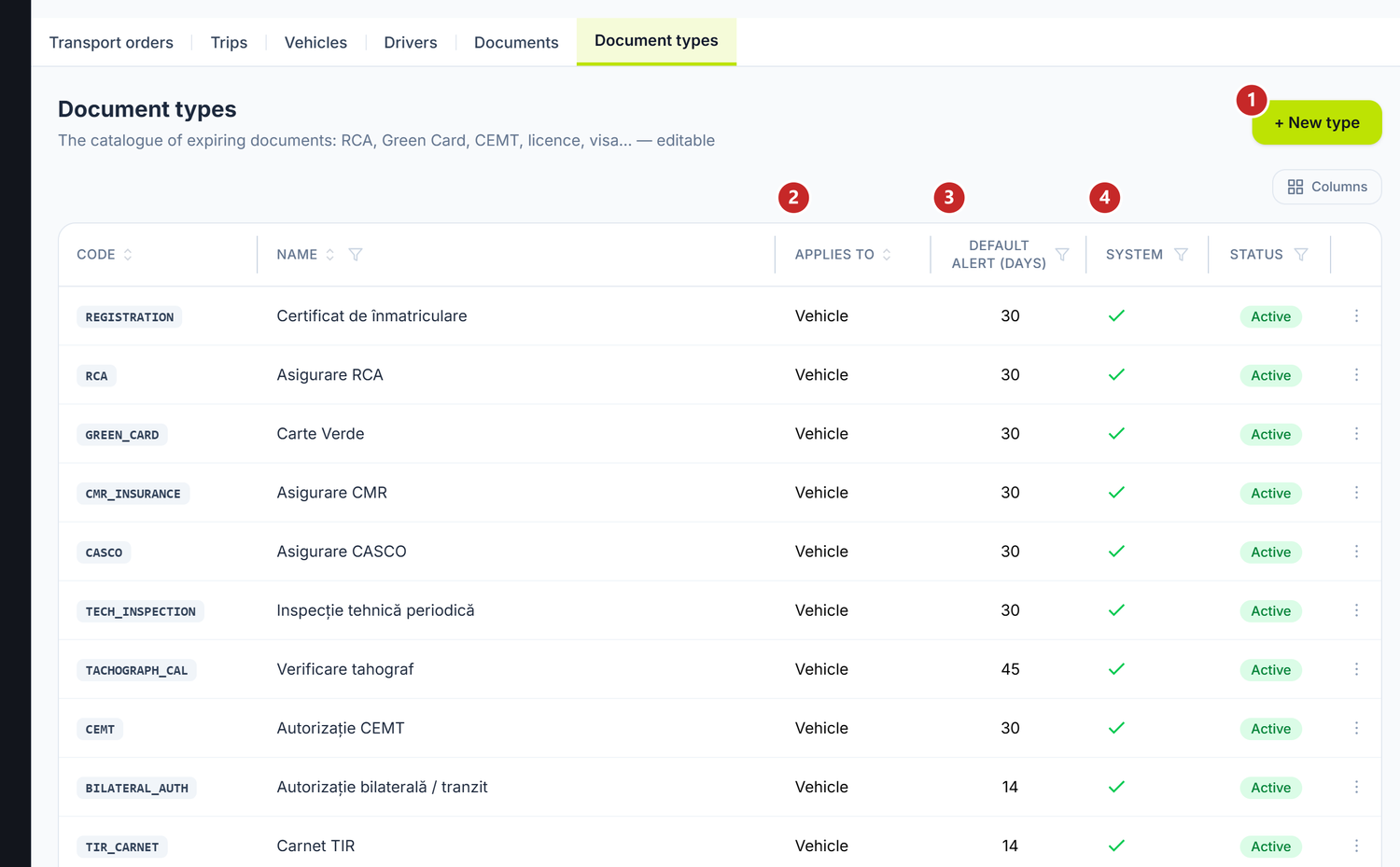Sort by the Name column arrows
This screenshot has width=1400, height=867.
tap(329, 255)
